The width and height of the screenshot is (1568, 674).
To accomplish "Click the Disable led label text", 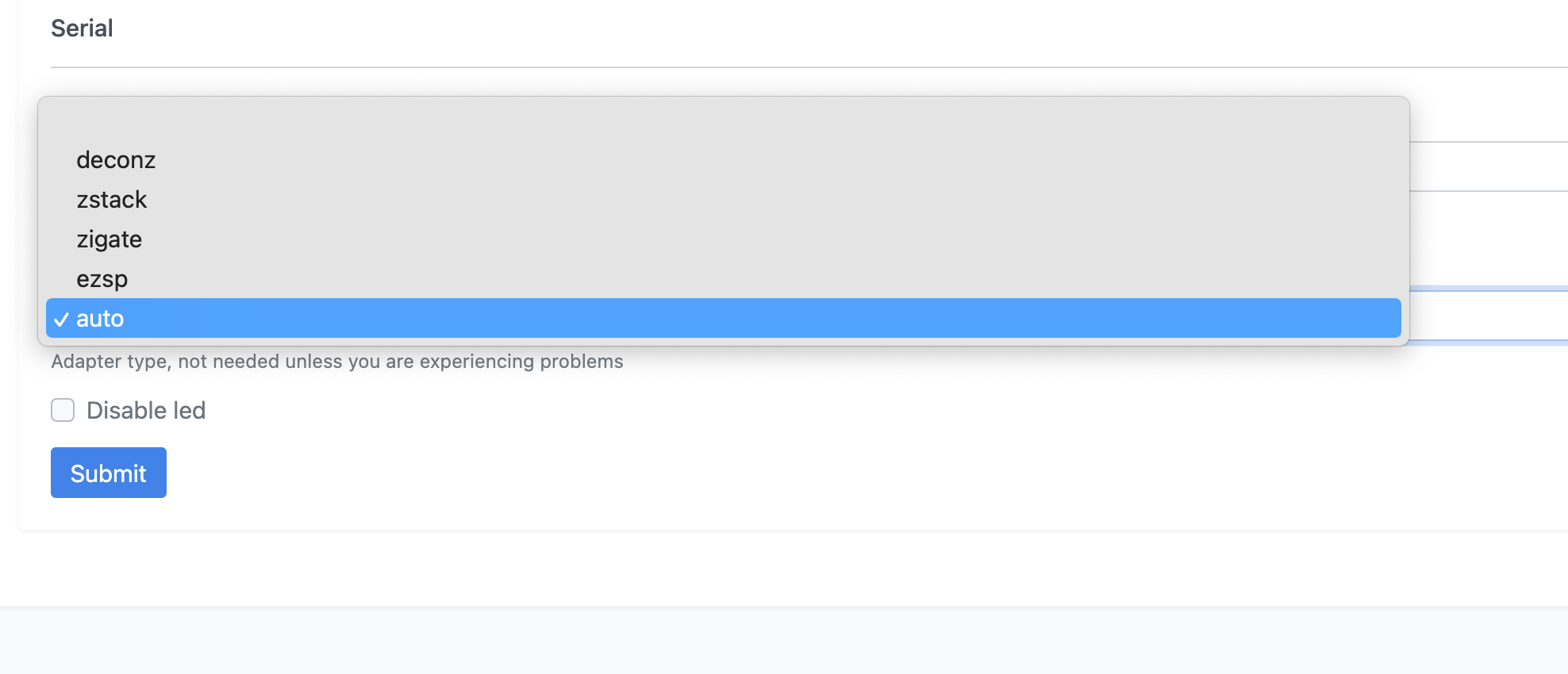I will point(146,410).
